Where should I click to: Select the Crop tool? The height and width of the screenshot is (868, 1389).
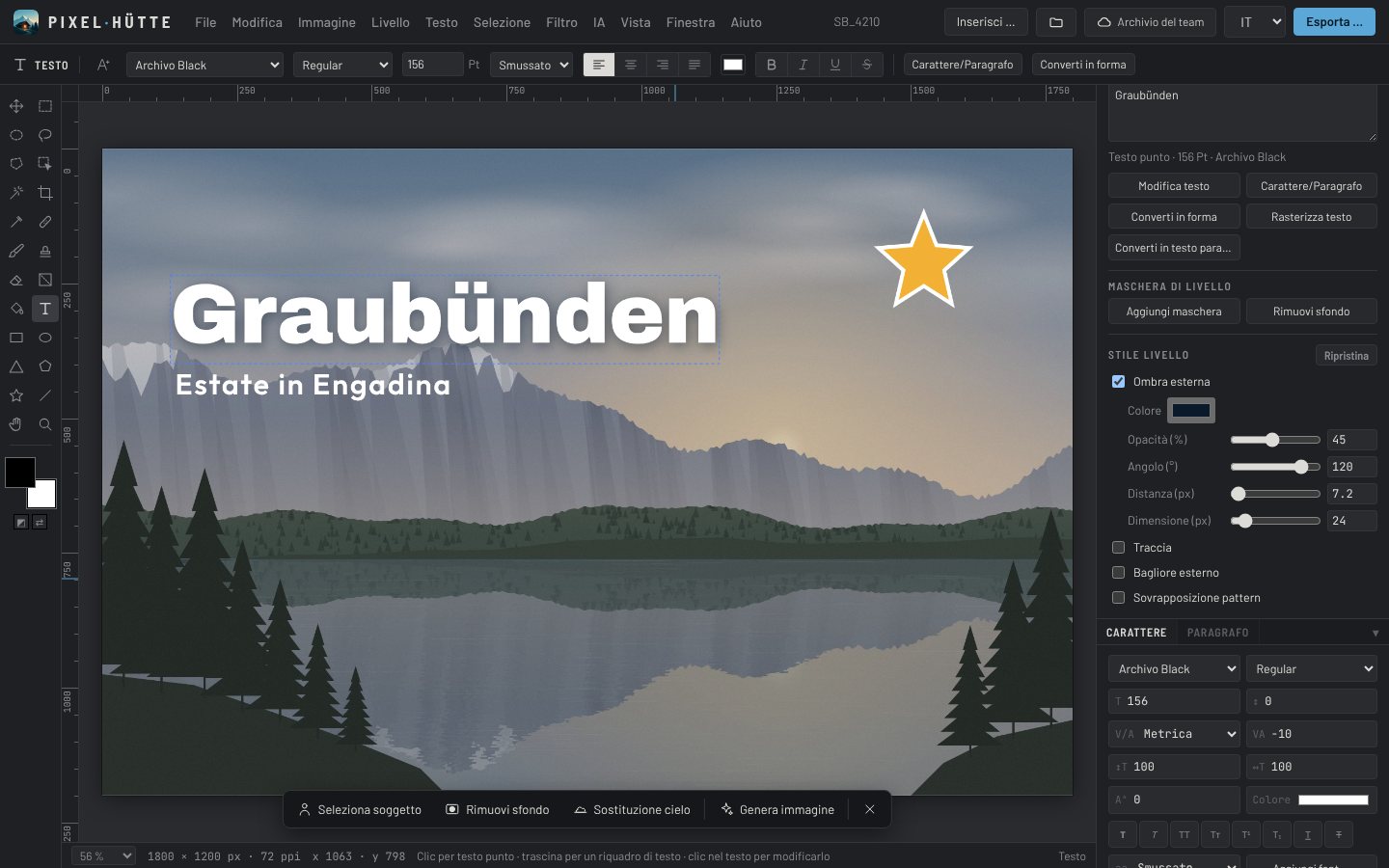[x=45, y=193]
